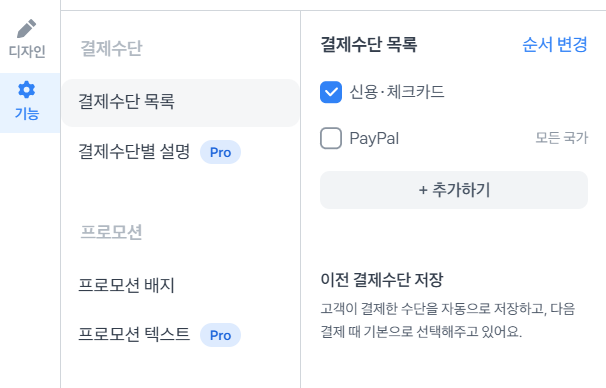Click the 프로모션 section header
The image size is (606, 388).
click(x=111, y=232)
